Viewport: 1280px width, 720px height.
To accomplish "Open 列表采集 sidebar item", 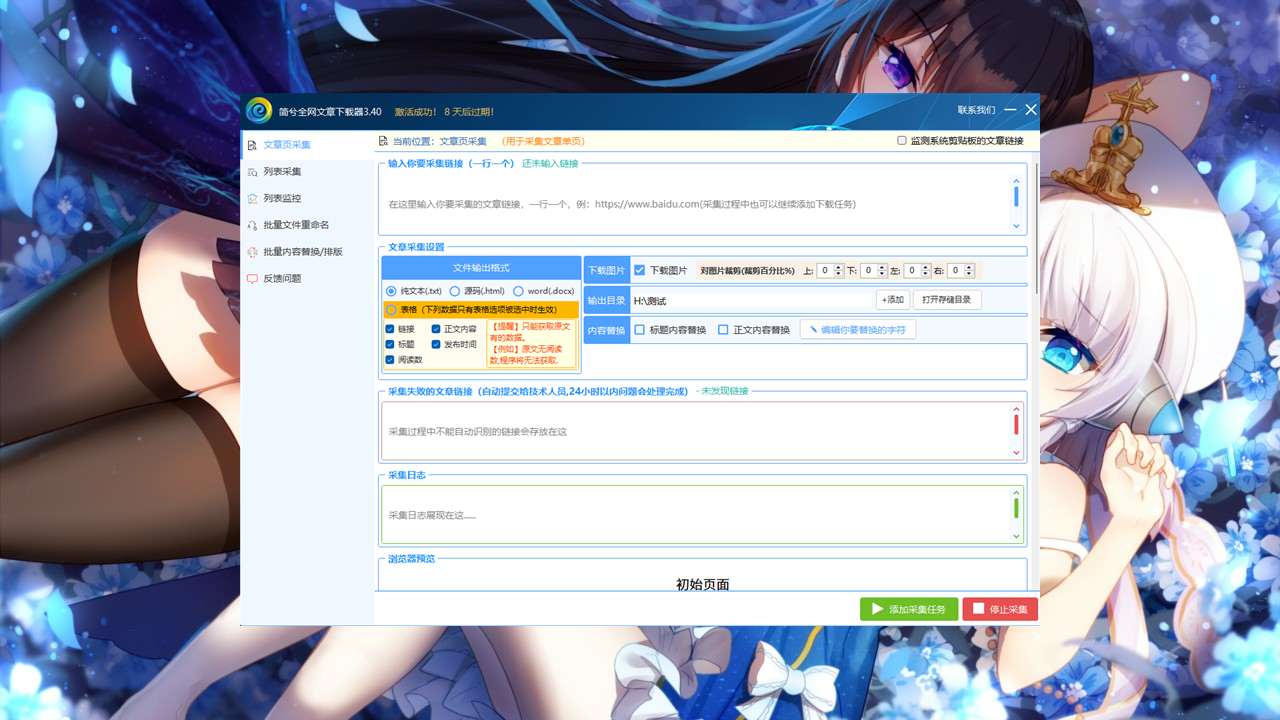I will pyautogui.click(x=307, y=172).
